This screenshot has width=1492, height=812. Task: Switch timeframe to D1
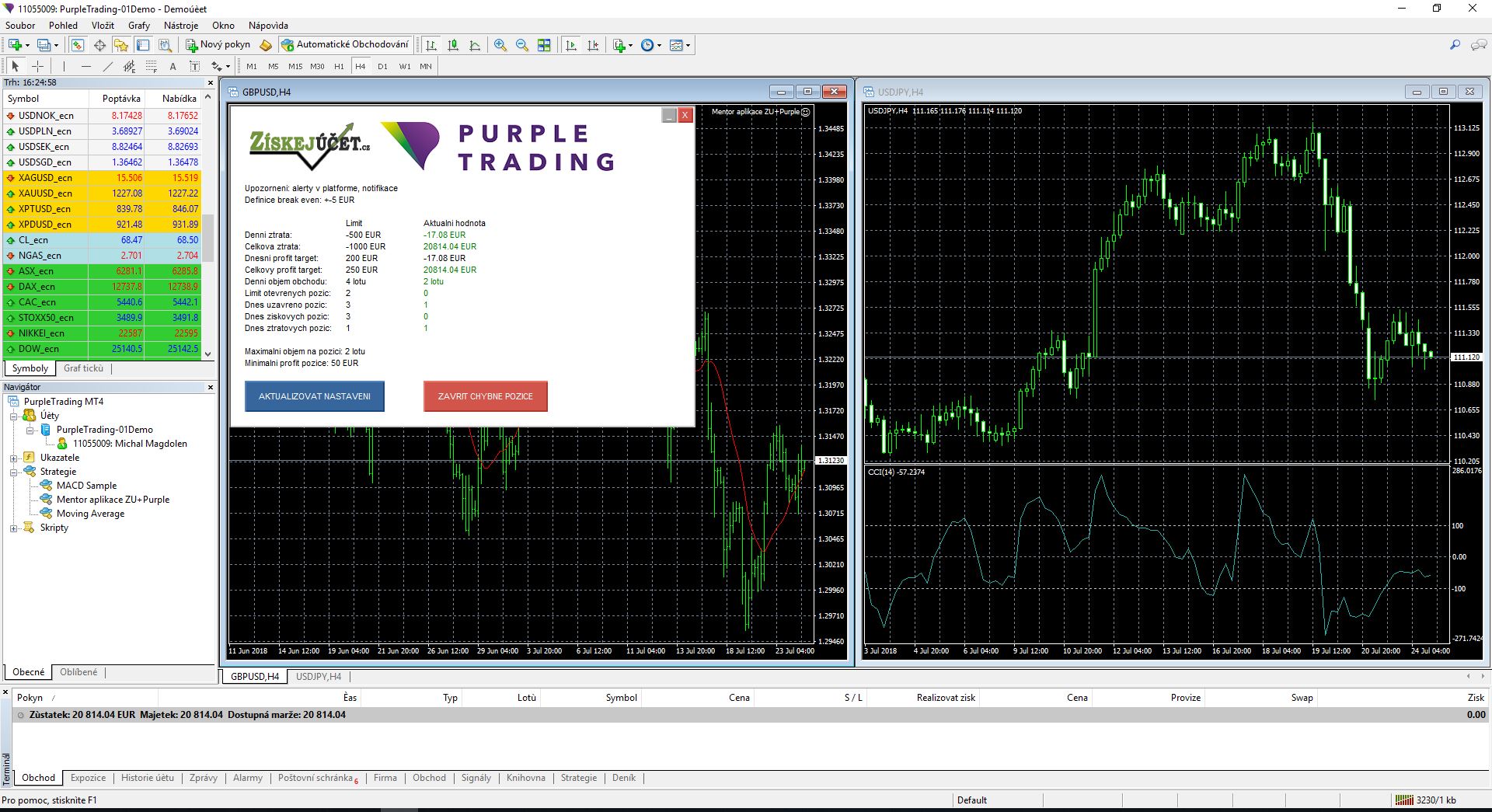(382, 66)
